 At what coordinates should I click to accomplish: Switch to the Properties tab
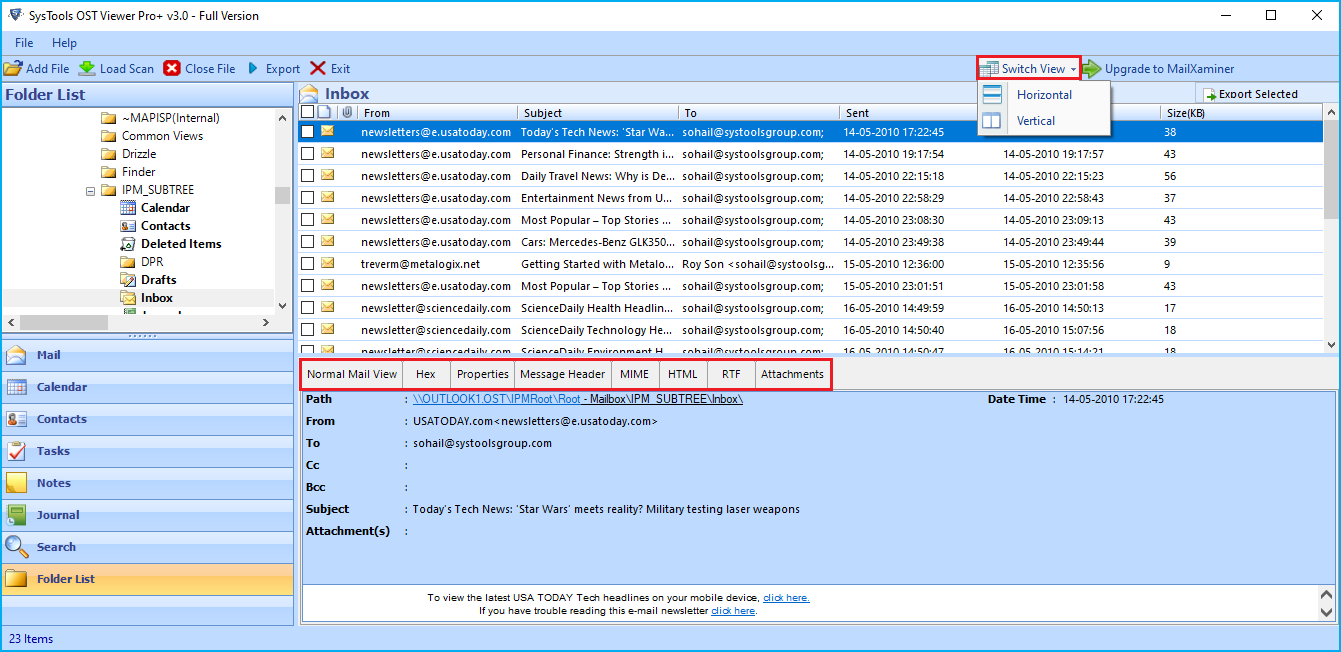click(483, 374)
